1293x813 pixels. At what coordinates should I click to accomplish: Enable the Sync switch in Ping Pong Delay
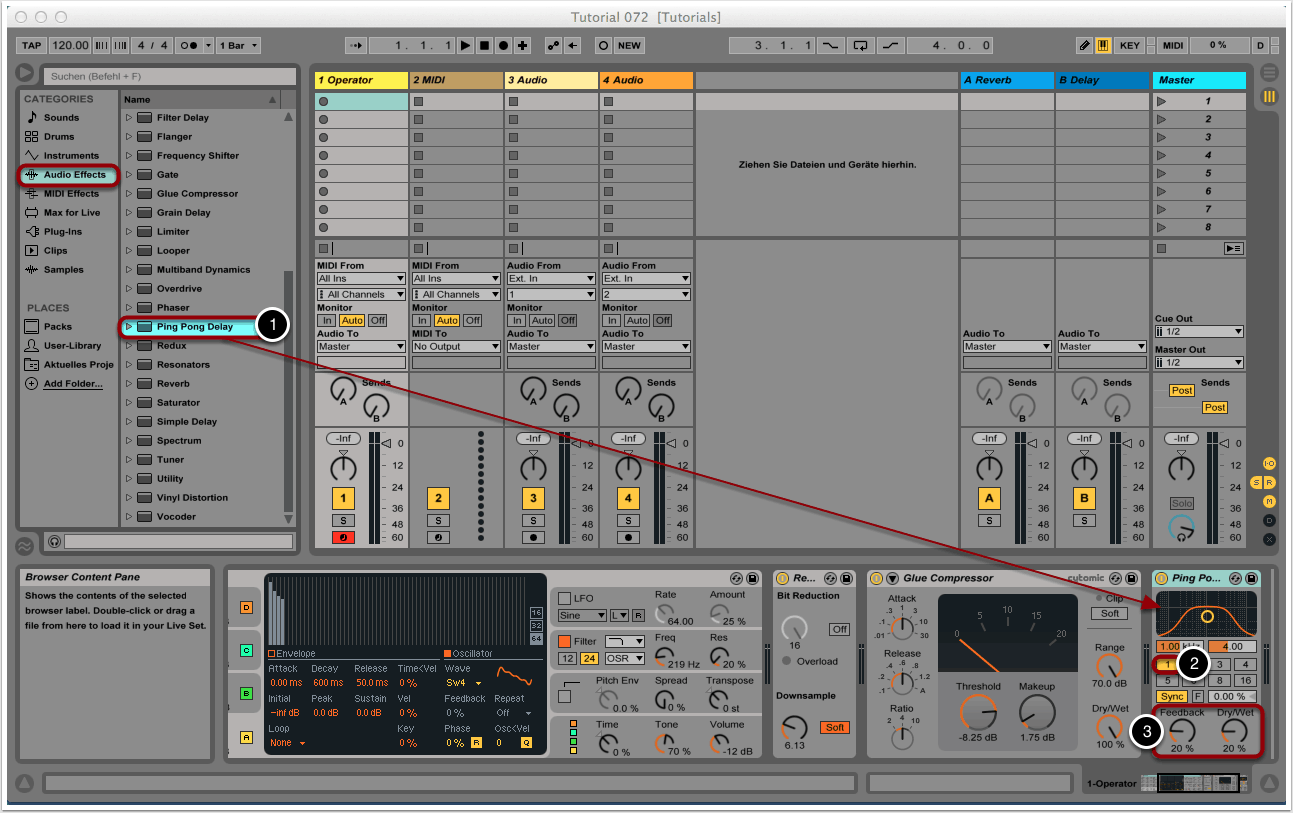[1172, 696]
